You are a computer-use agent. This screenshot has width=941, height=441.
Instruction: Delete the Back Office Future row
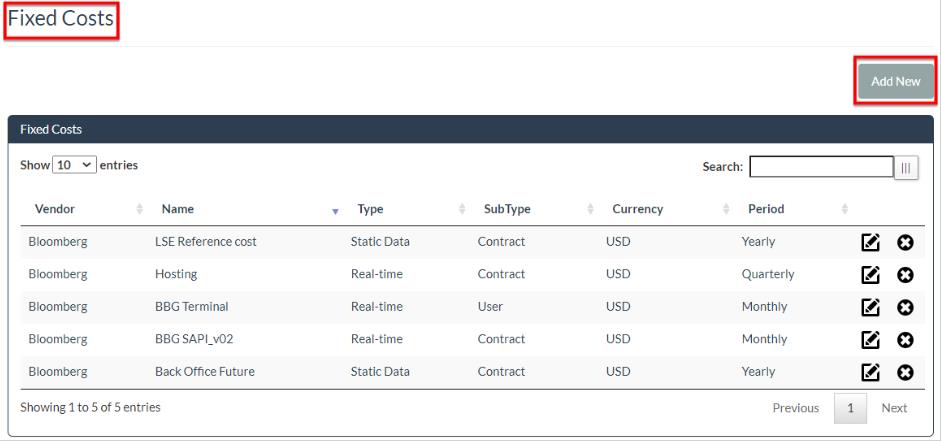[x=906, y=372]
